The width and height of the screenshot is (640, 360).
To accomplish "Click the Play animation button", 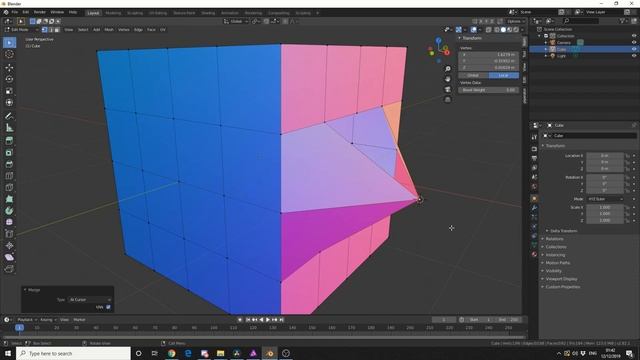I will click(268, 320).
